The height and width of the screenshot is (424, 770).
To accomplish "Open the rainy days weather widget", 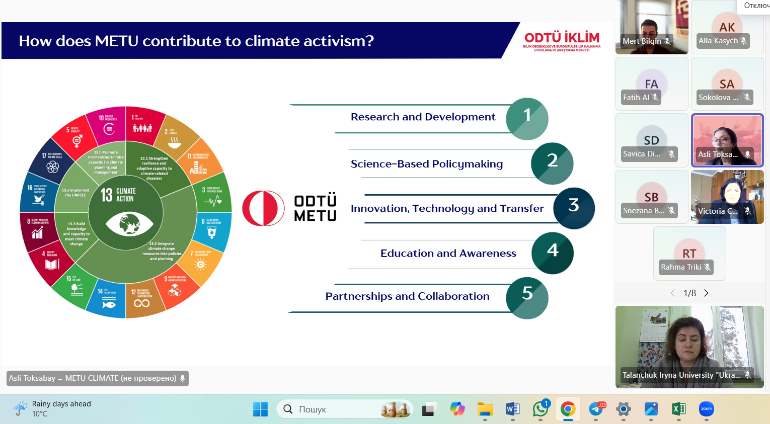I will (45, 409).
